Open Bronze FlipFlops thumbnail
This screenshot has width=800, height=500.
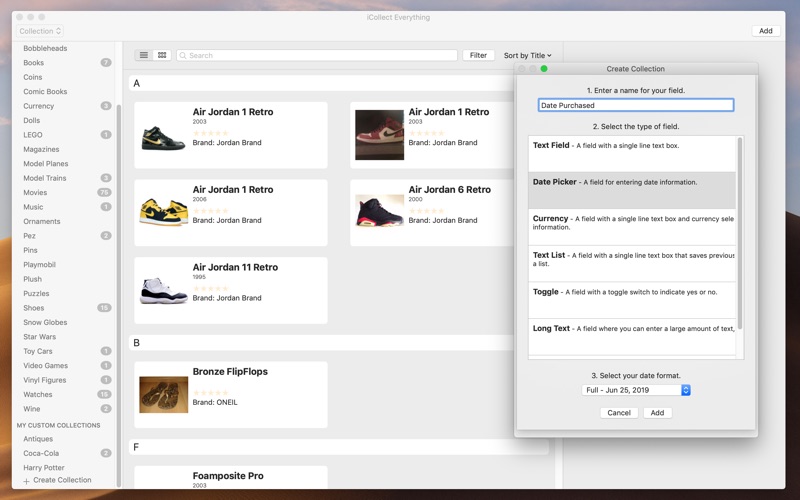coord(163,394)
